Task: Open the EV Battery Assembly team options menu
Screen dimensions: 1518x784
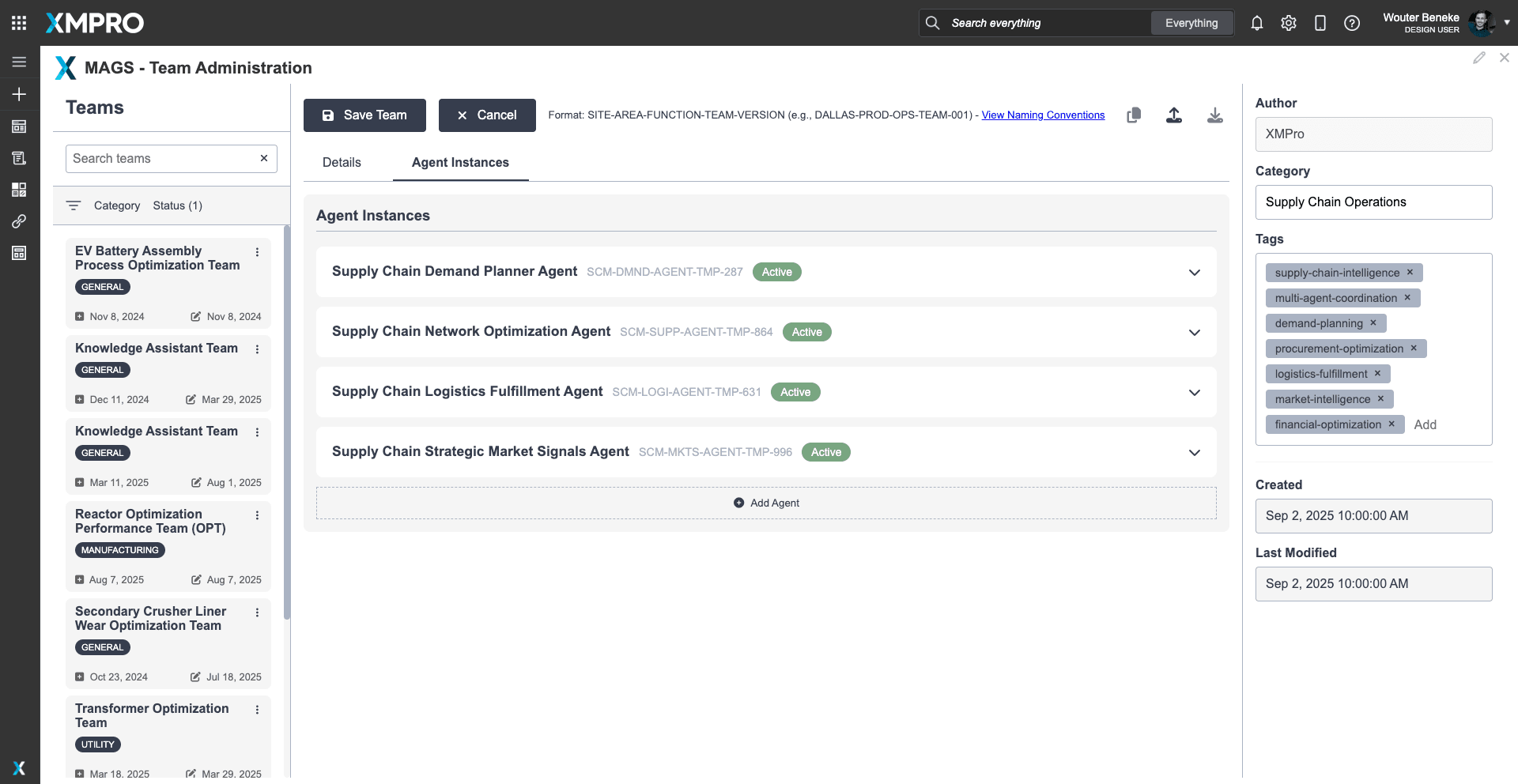Action: coord(257,252)
